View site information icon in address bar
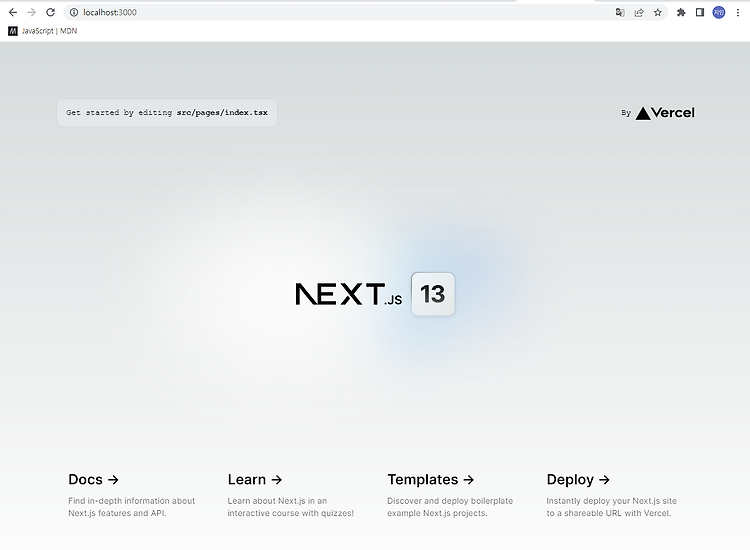The width and height of the screenshot is (750, 550). [x=74, y=12]
